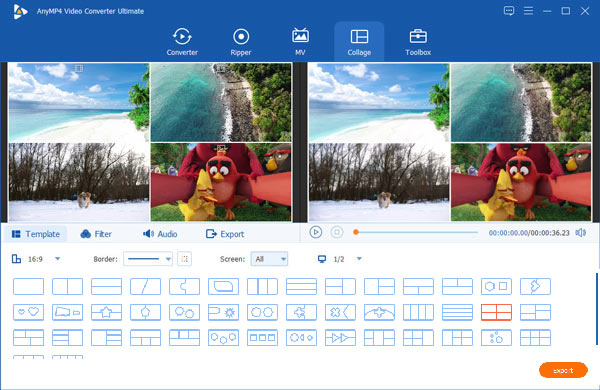Open the hamburger menu in the title bar
The width and height of the screenshot is (600, 390).
[528, 11]
